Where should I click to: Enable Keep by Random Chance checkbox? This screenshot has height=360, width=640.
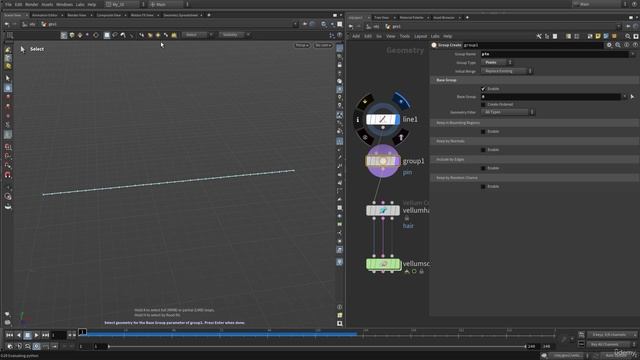pyautogui.click(x=483, y=187)
